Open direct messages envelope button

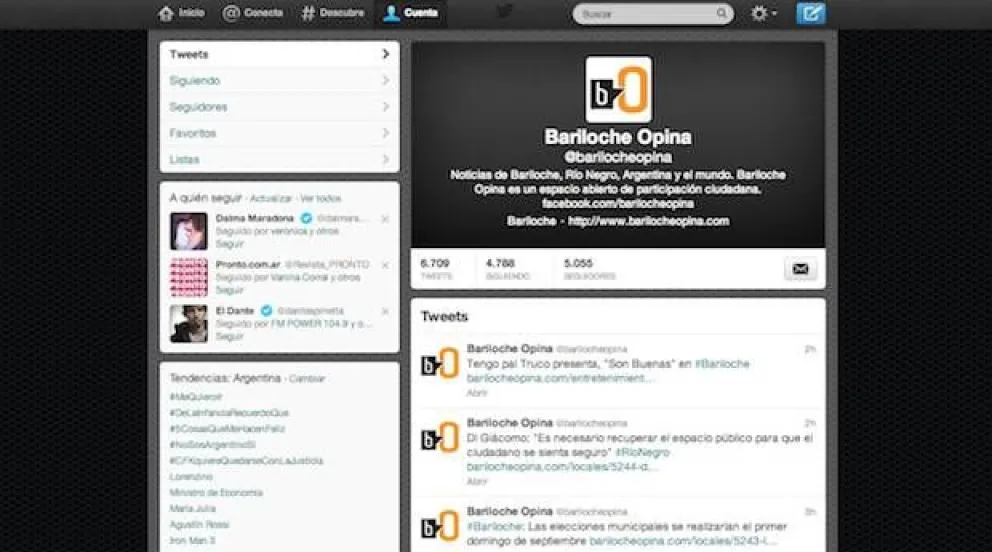(800, 269)
